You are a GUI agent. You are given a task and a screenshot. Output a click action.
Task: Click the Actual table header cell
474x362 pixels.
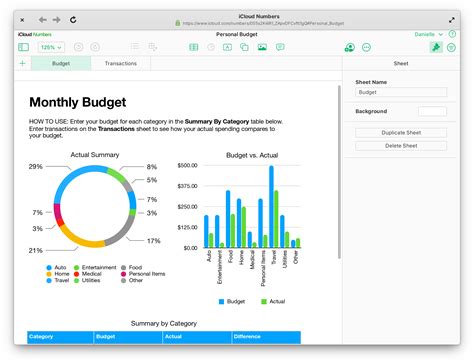(x=197, y=337)
